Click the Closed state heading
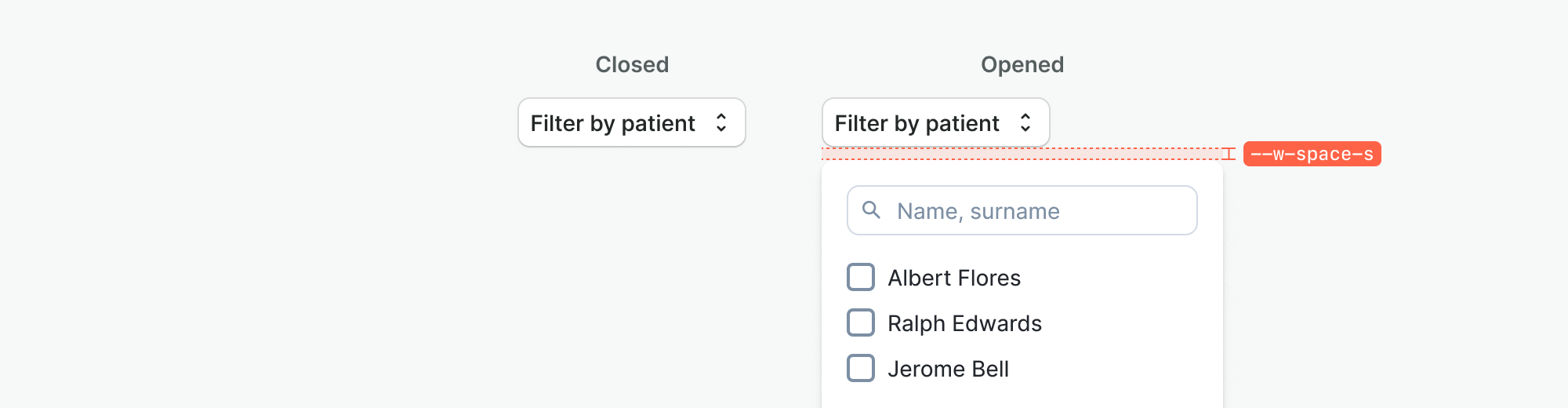The image size is (1568, 408). [x=632, y=64]
